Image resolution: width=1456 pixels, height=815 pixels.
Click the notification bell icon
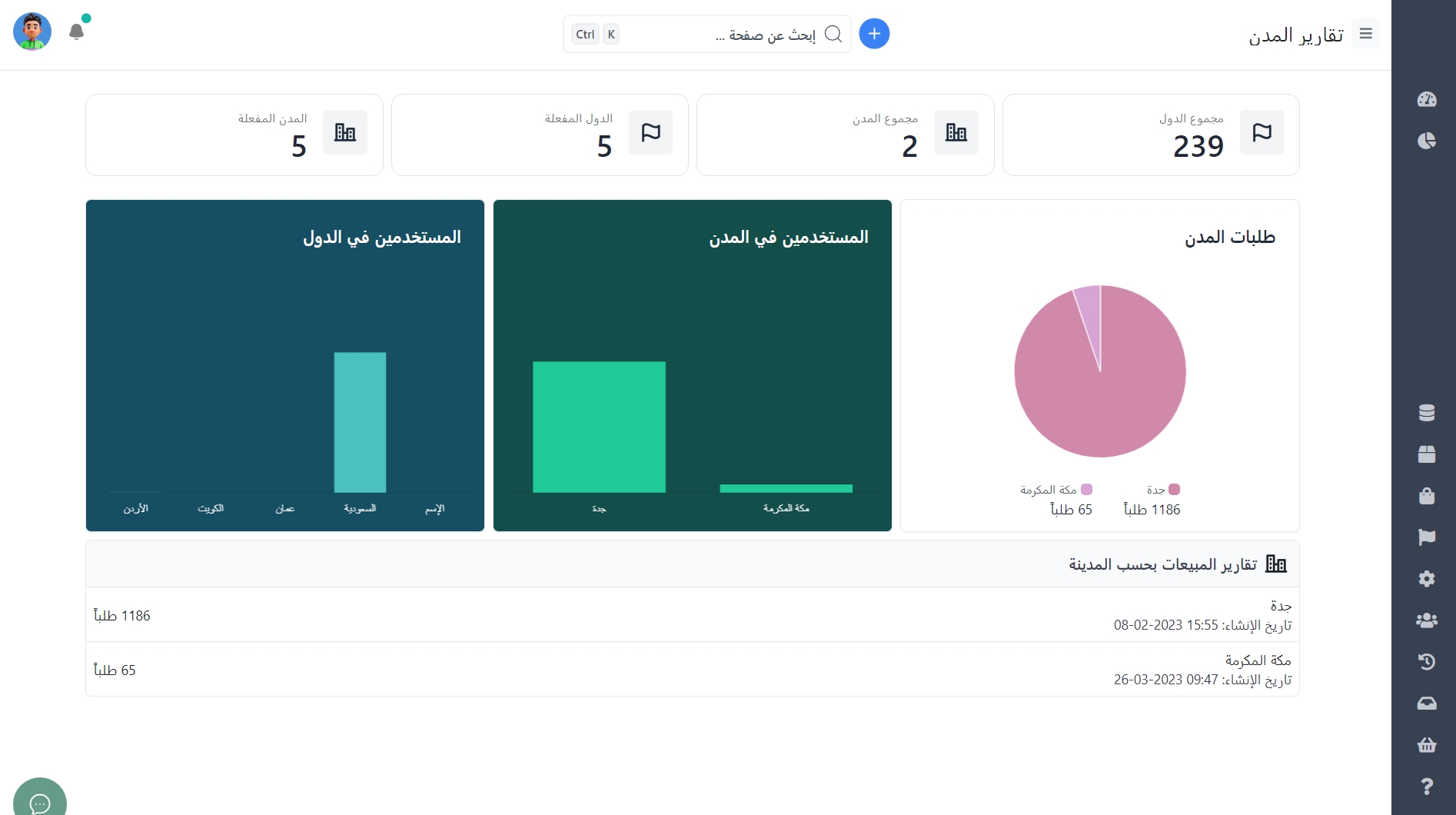click(76, 32)
